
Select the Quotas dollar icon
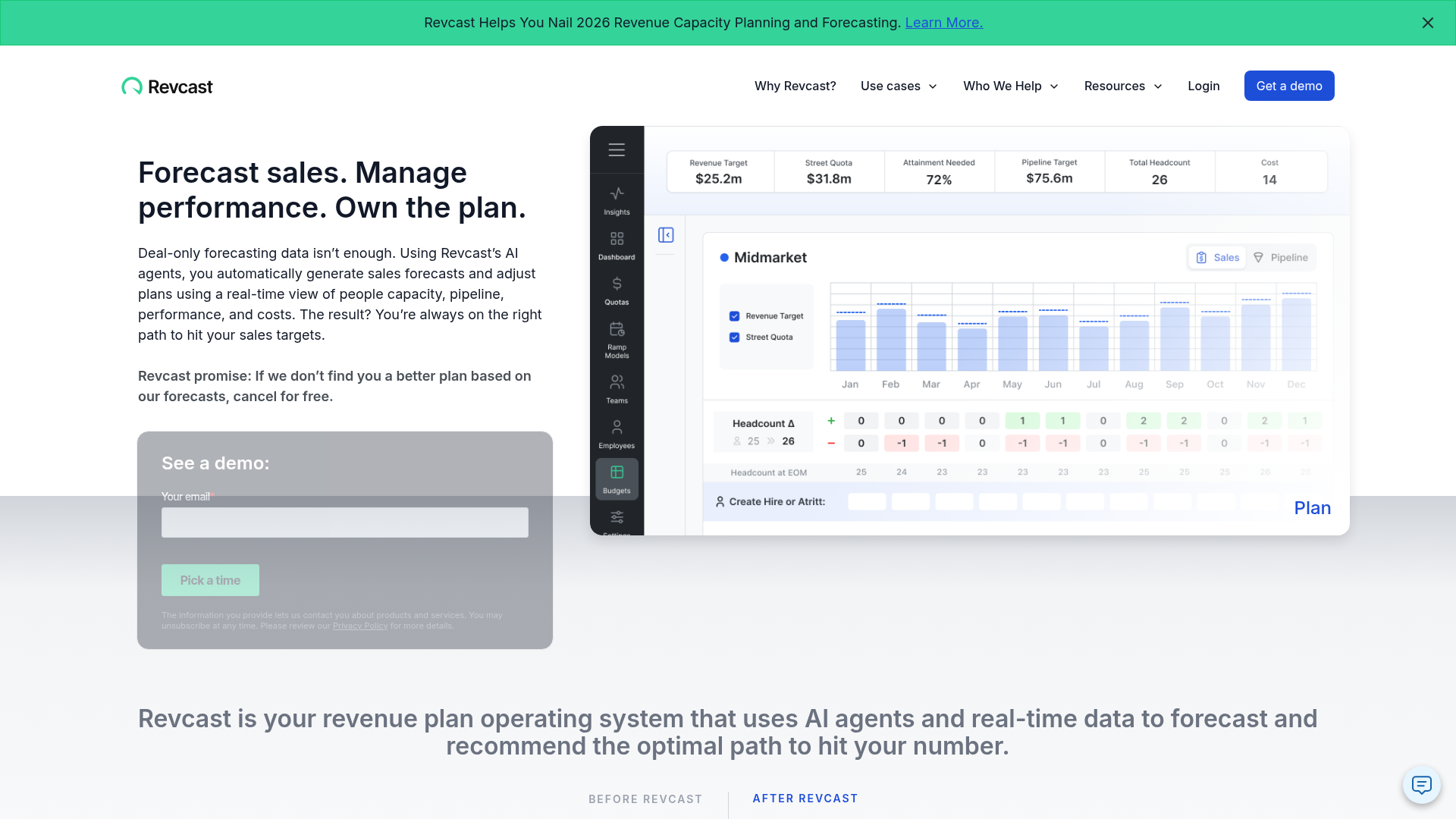pyautogui.click(x=617, y=290)
